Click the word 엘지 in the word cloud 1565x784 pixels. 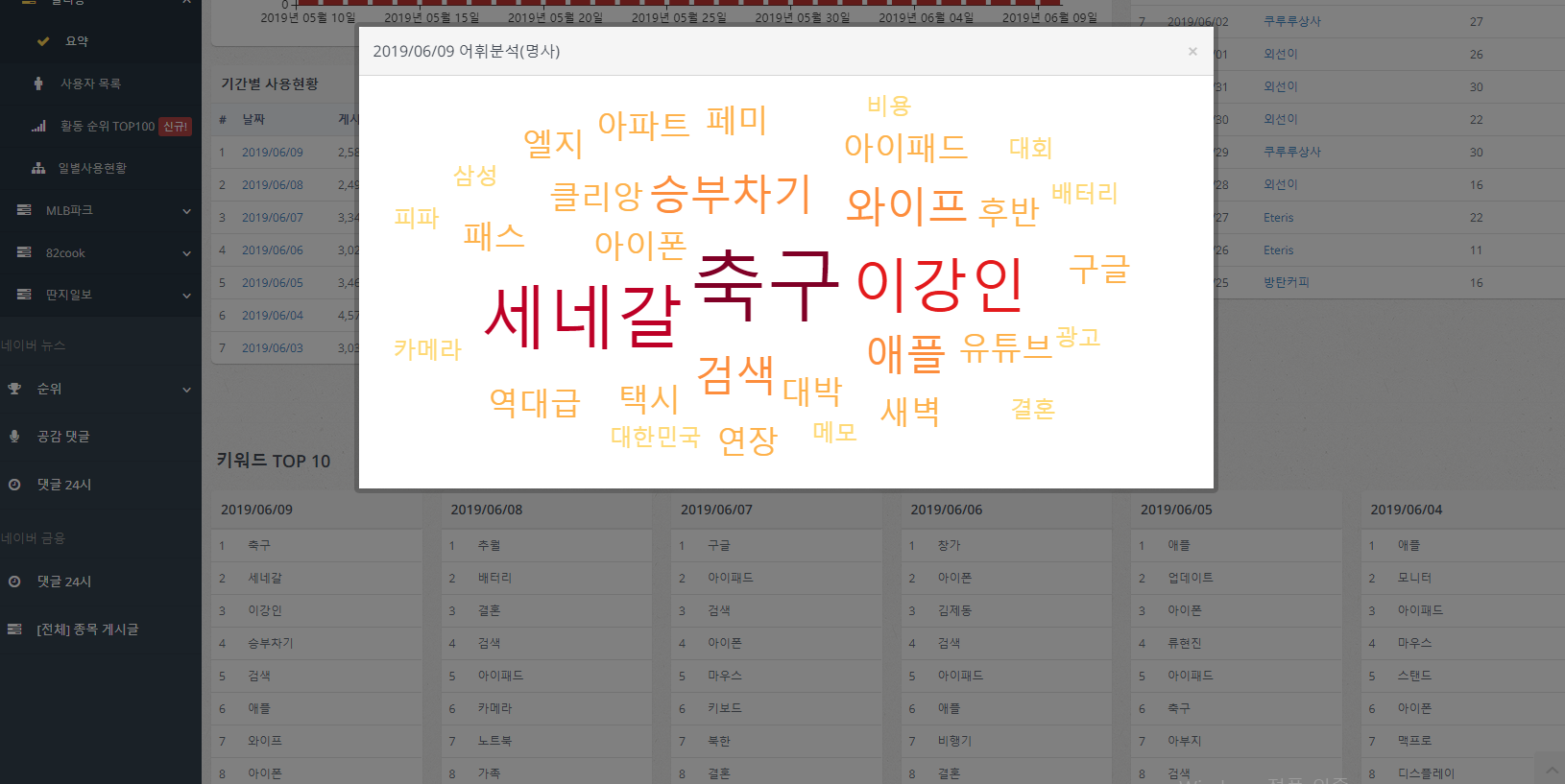[553, 144]
